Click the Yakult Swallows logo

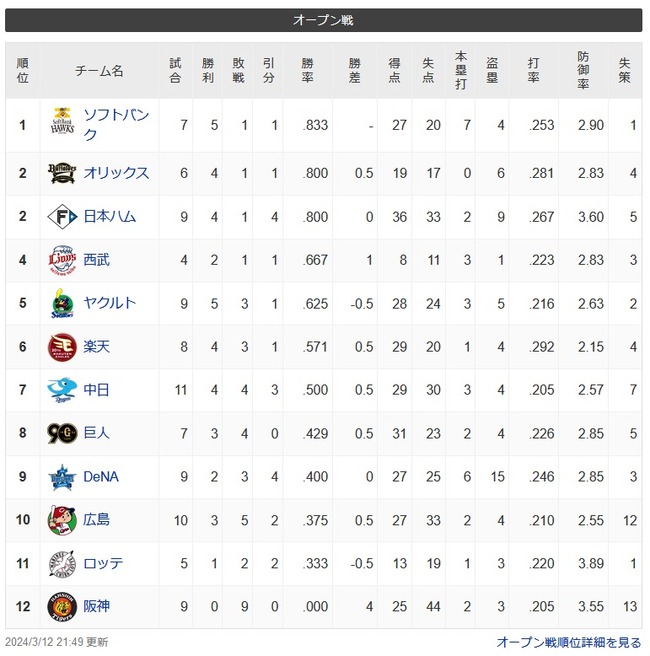[x=62, y=303]
